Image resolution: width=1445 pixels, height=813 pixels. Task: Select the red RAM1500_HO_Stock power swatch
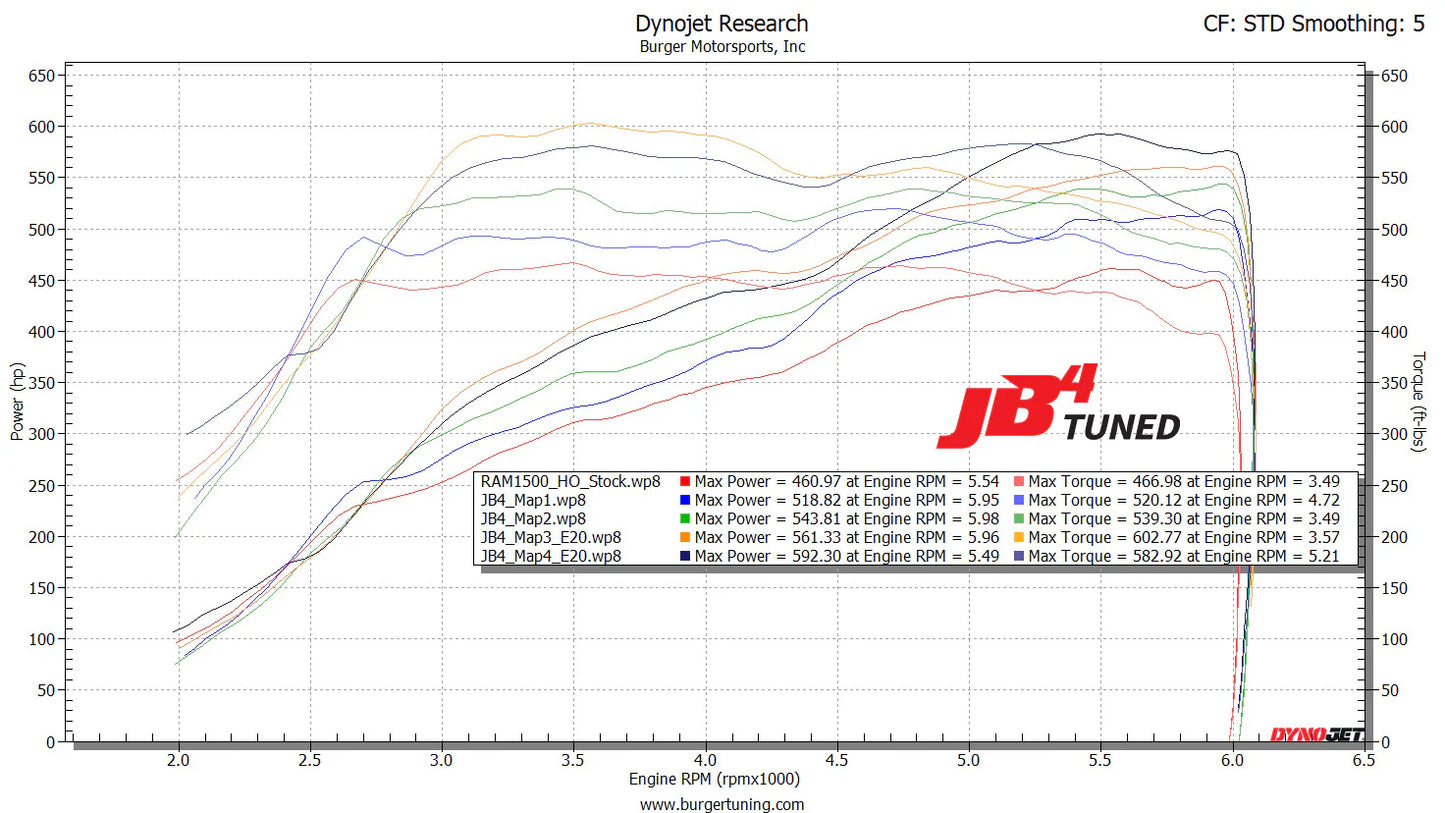[686, 481]
